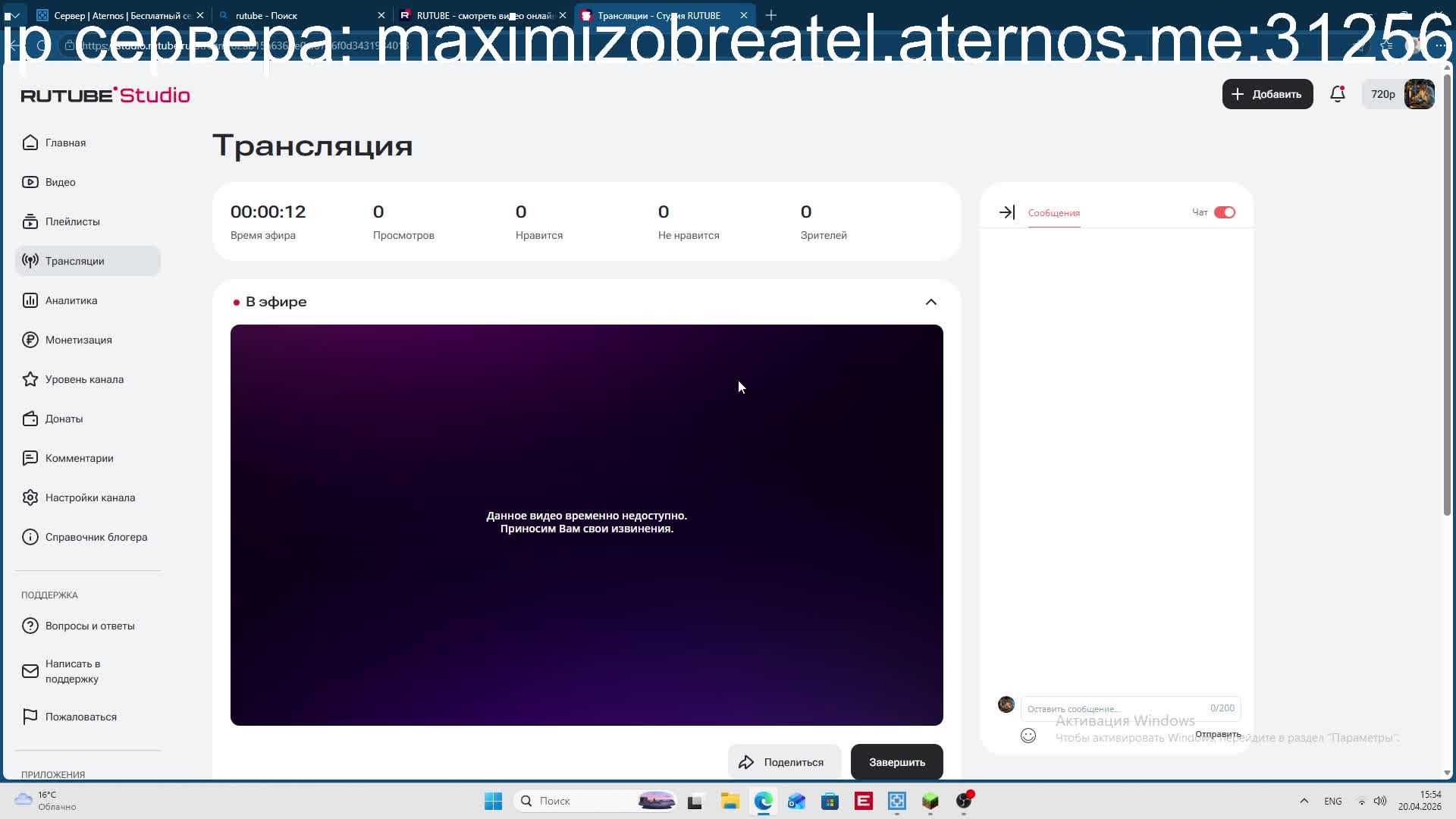This screenshot has width=1456, height=819.
Task: Click the collapse chat arrow icon
Action: pyautogui.click(x=1006, y=212)
